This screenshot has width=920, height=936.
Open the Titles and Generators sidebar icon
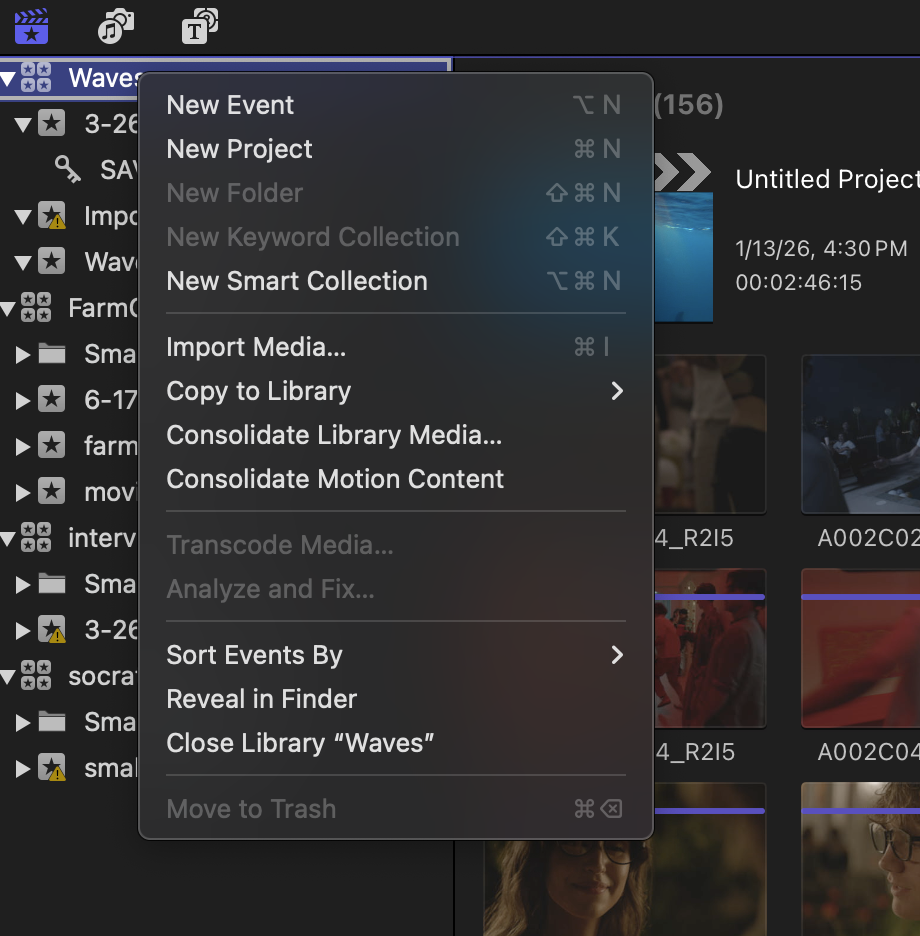pos(198,26)
